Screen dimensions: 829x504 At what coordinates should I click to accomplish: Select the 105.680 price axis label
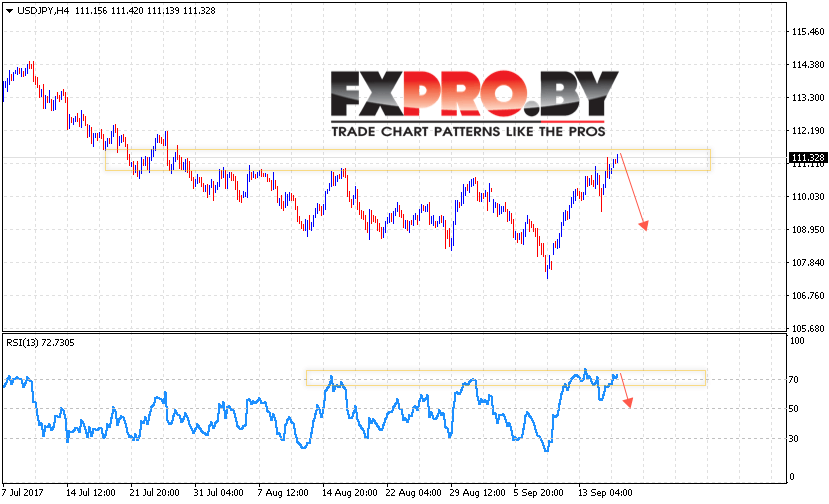(x=808, y=328)
